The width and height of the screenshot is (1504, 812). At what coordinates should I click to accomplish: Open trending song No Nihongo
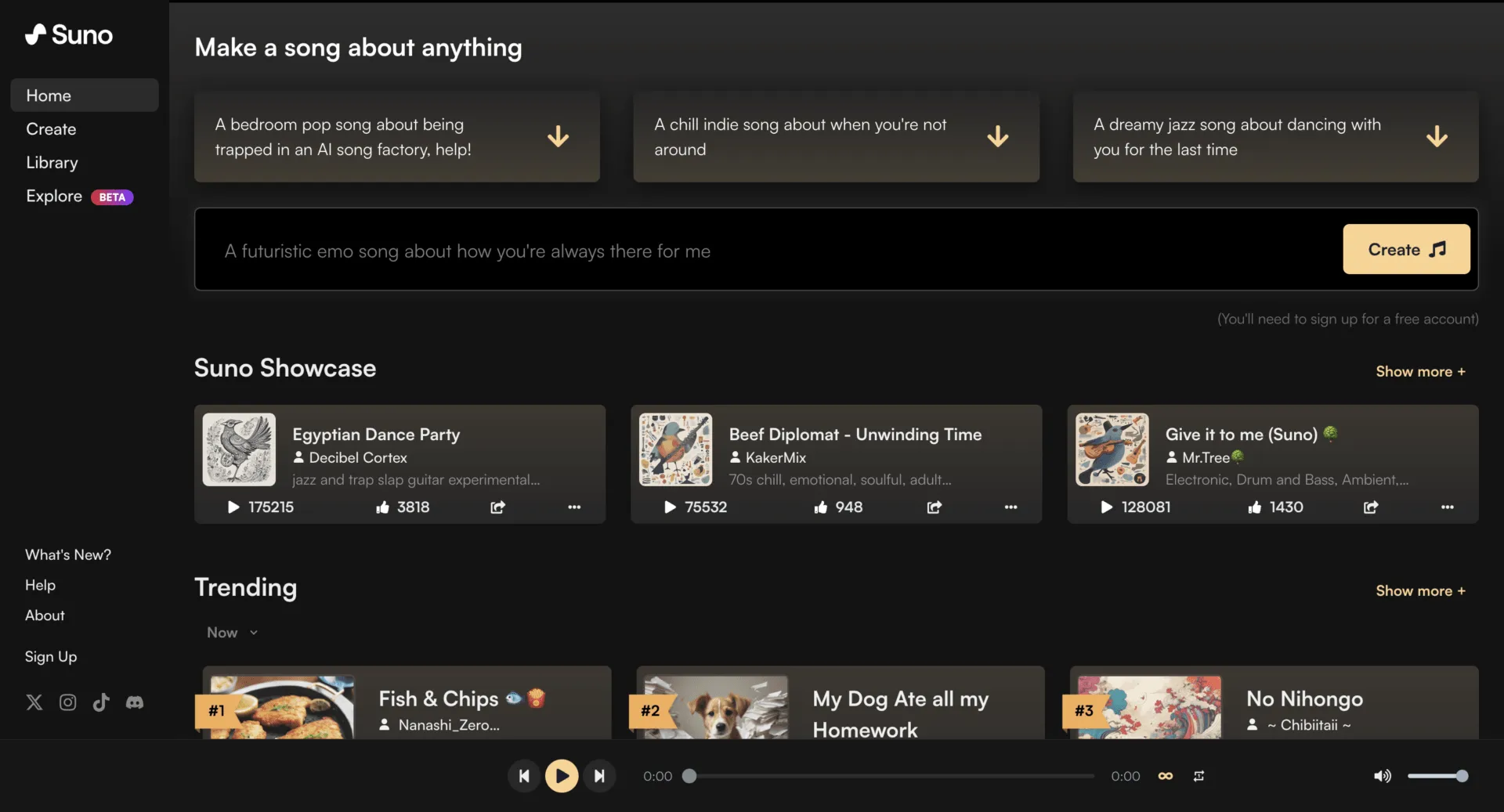(x=1304, y=698)
